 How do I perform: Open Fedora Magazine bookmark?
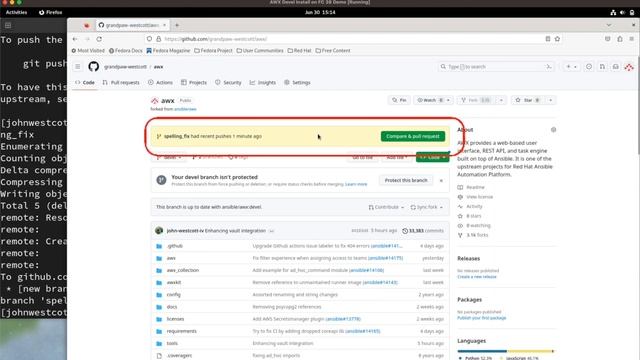click(168, 51)
